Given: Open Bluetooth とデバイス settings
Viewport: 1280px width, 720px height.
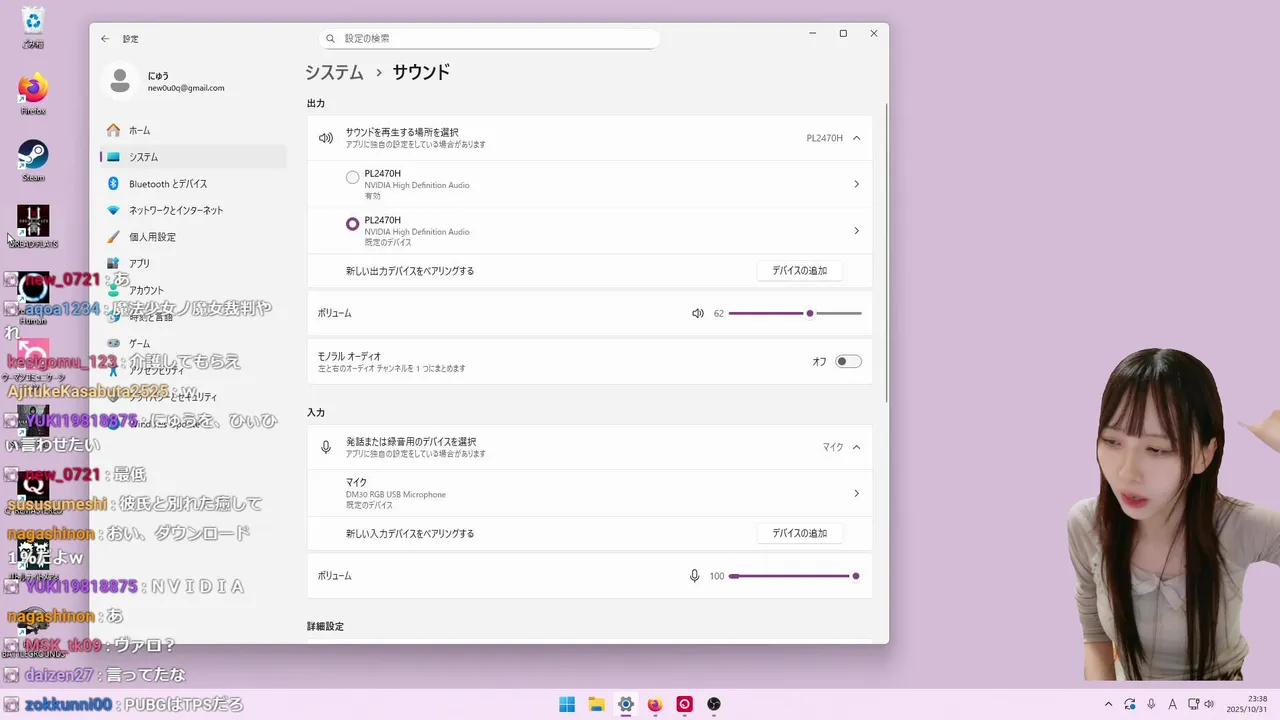Looking at the screenshot, I should click(x=193, y=184).
